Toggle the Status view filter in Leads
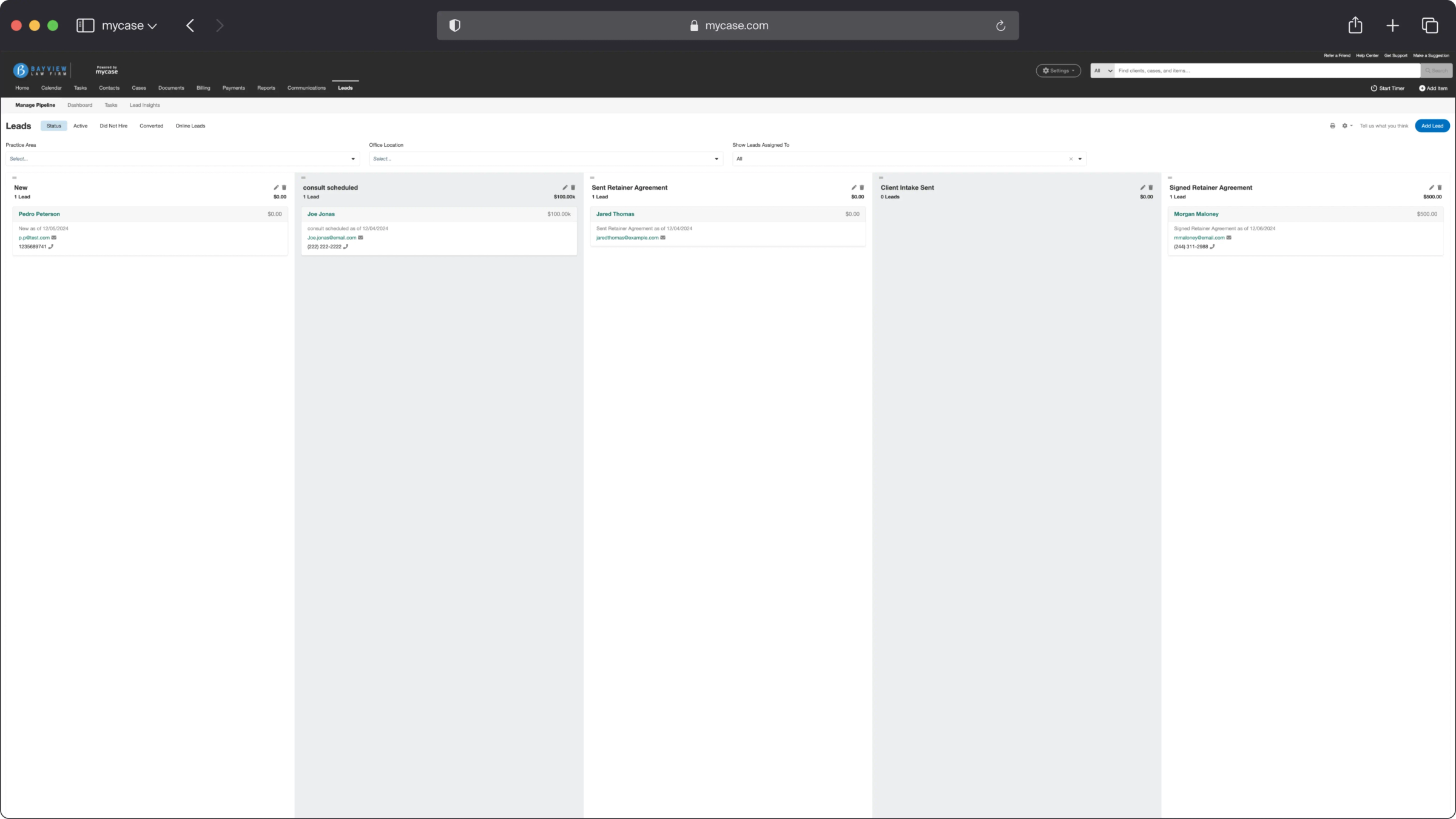Viewport: 1456px width, 819px height. click(53, 126)
